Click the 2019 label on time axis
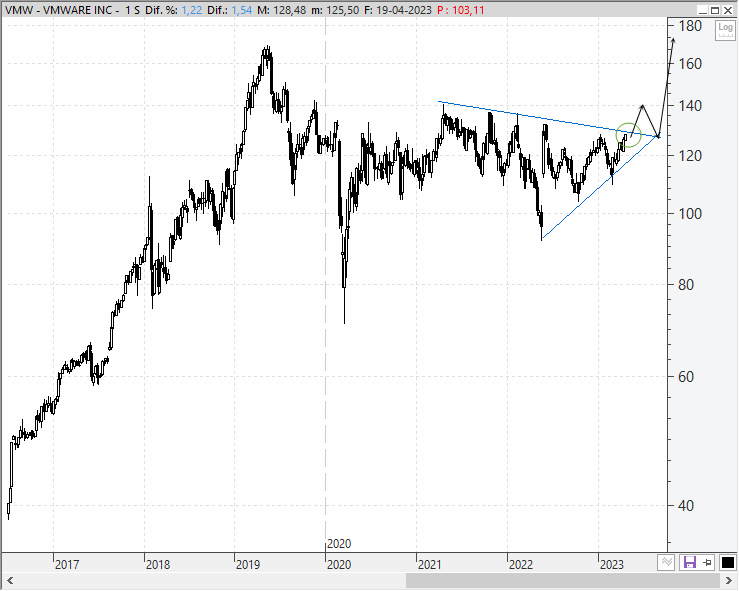Image resolution: width=739 pixels, height=591 pixels. (x=248, y=564)
